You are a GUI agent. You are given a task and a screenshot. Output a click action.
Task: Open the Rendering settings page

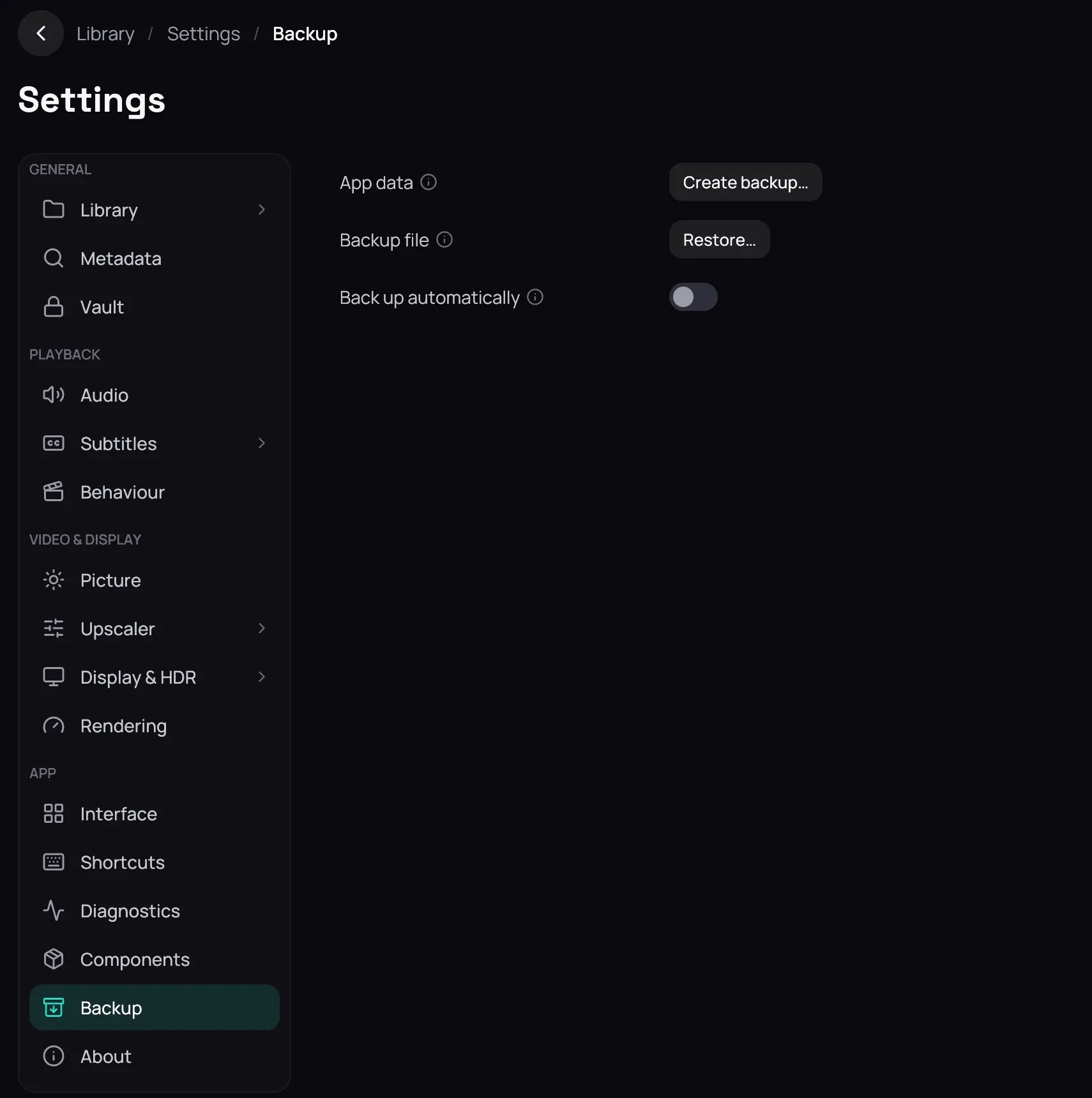[x=155, y=725]
